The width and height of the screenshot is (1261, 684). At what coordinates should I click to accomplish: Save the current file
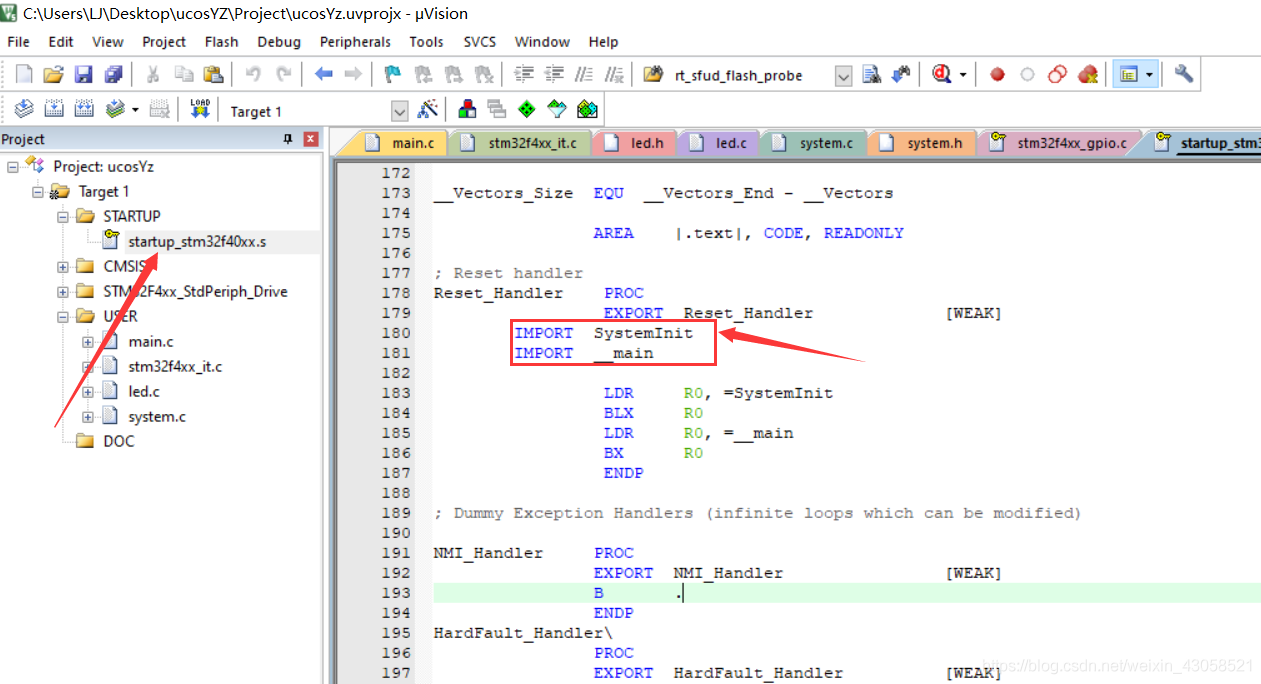click(84, 74)
